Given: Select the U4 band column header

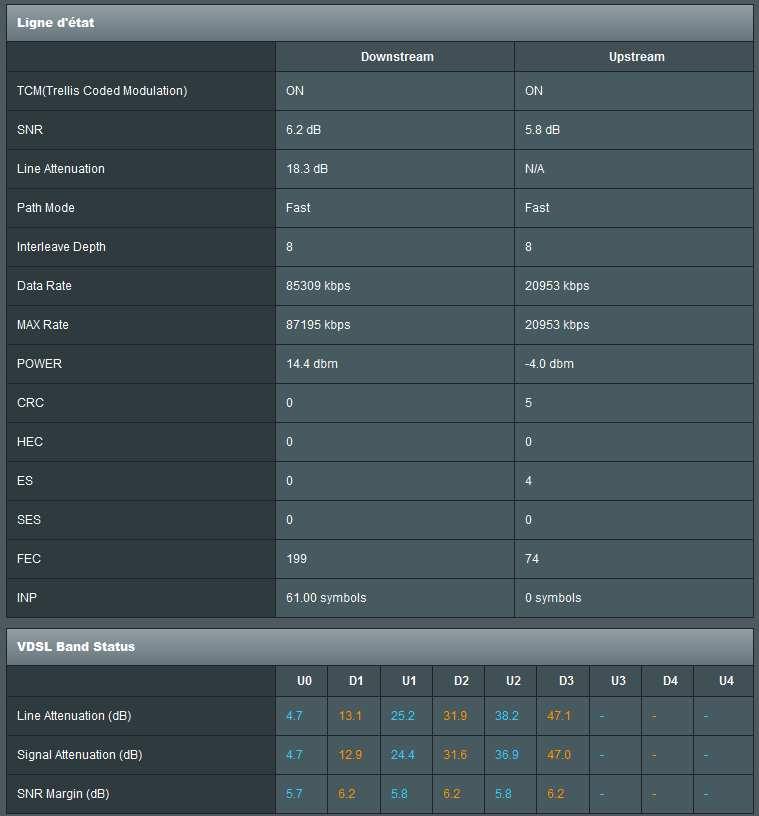Looking at the screenshot, I should tap(726, 681).
